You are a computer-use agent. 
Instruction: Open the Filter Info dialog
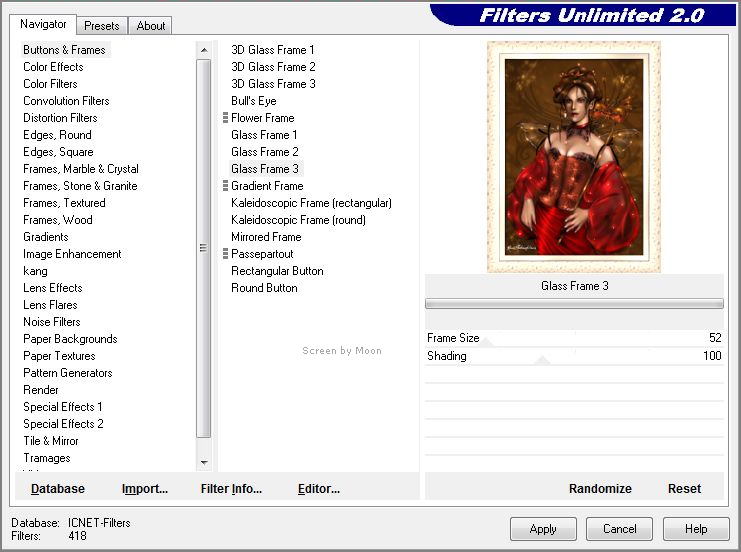point(231,489)
